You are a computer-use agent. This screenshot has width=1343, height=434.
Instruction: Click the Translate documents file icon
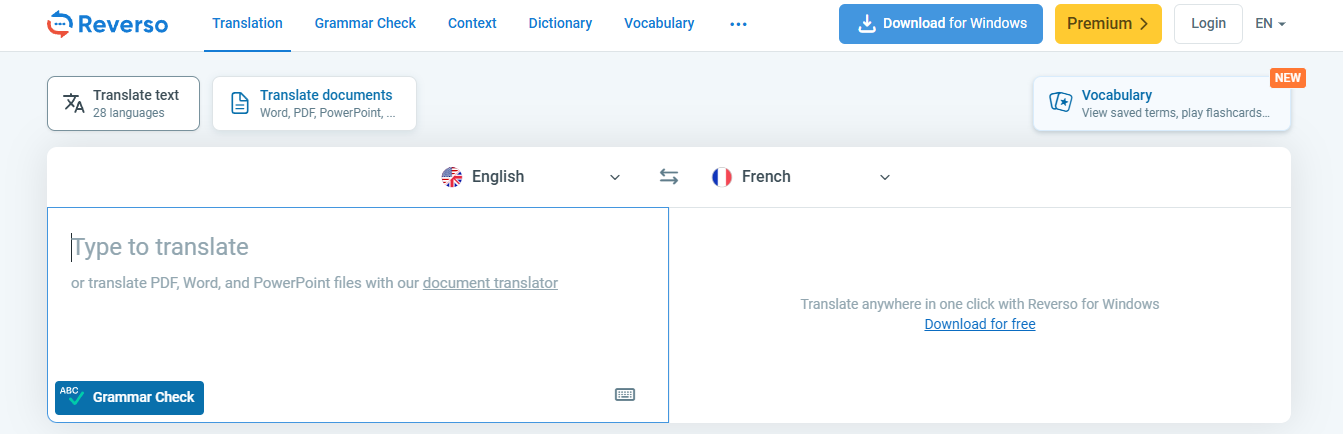(x=240, y=103)
